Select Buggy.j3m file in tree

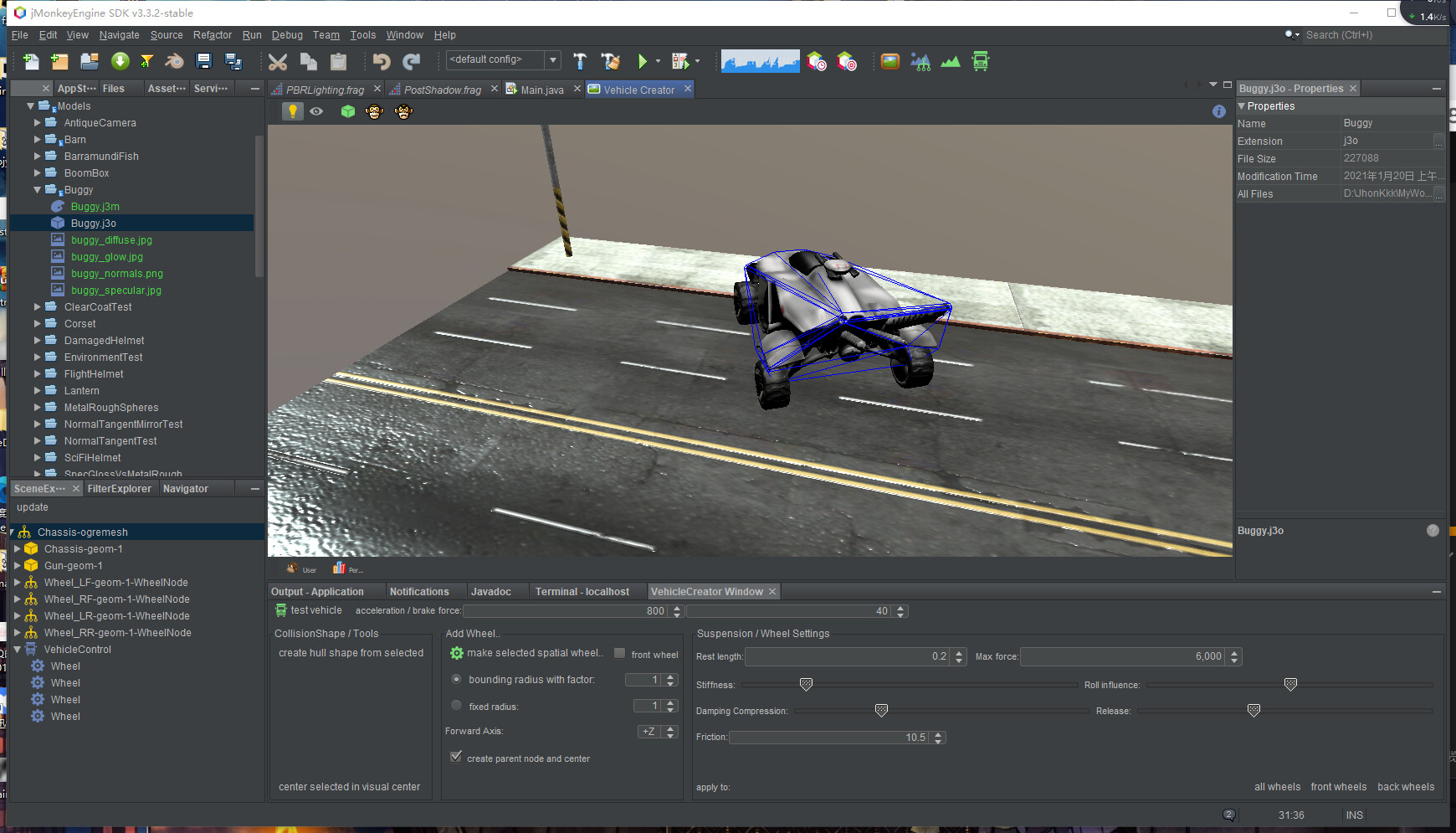coord(95,207)
